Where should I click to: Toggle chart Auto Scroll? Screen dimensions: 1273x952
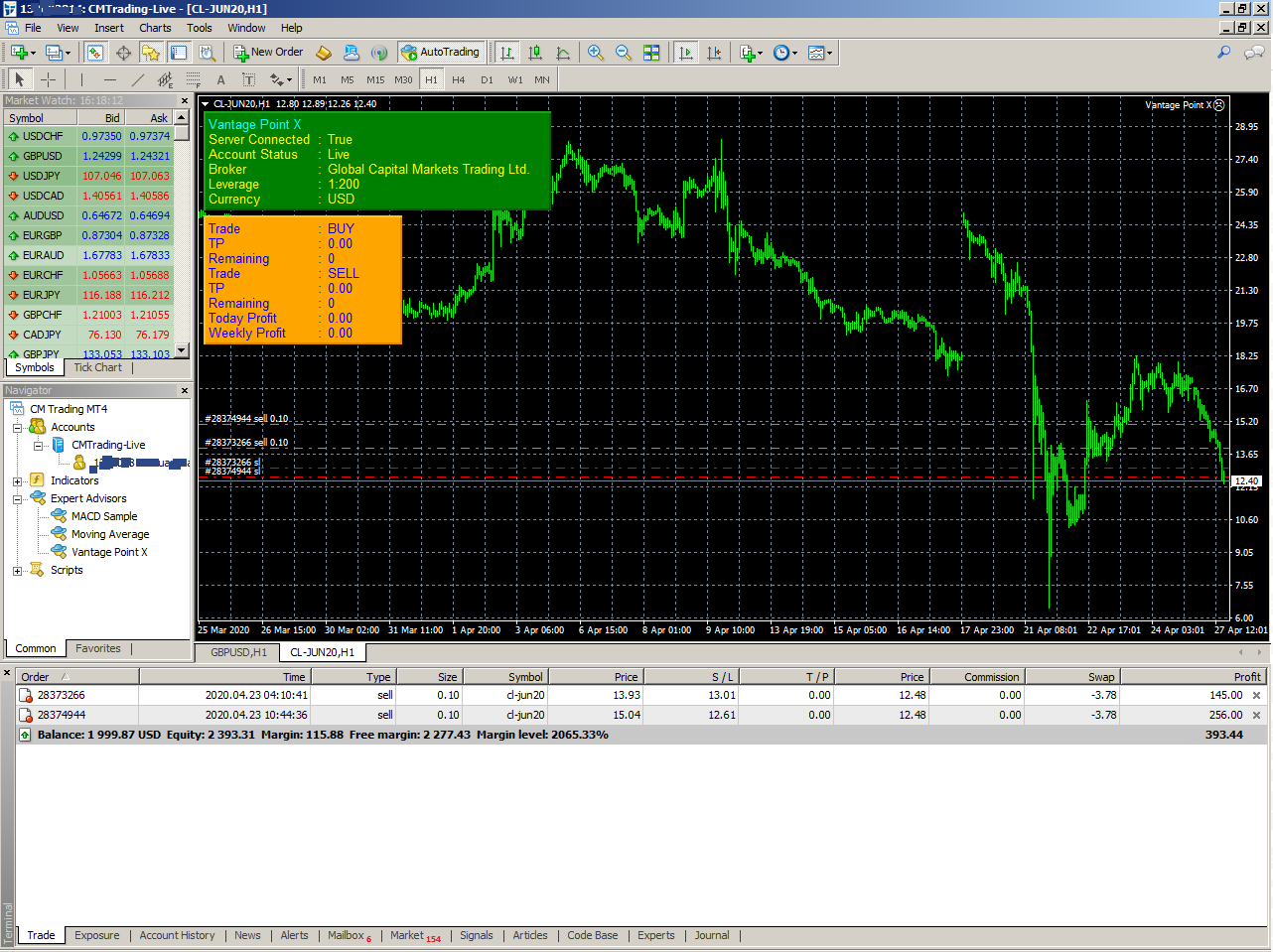tap(686, 52)
